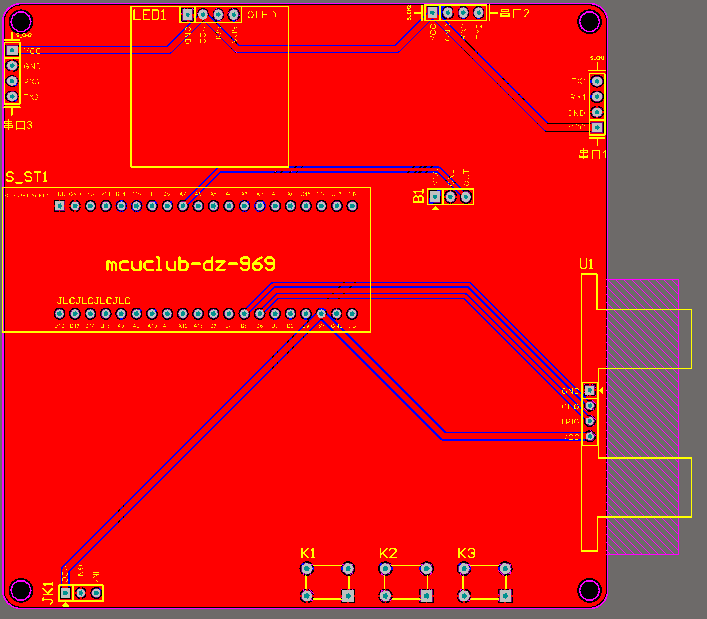
Task: Select the JK1 designator label
Action: tap(48, 593)
